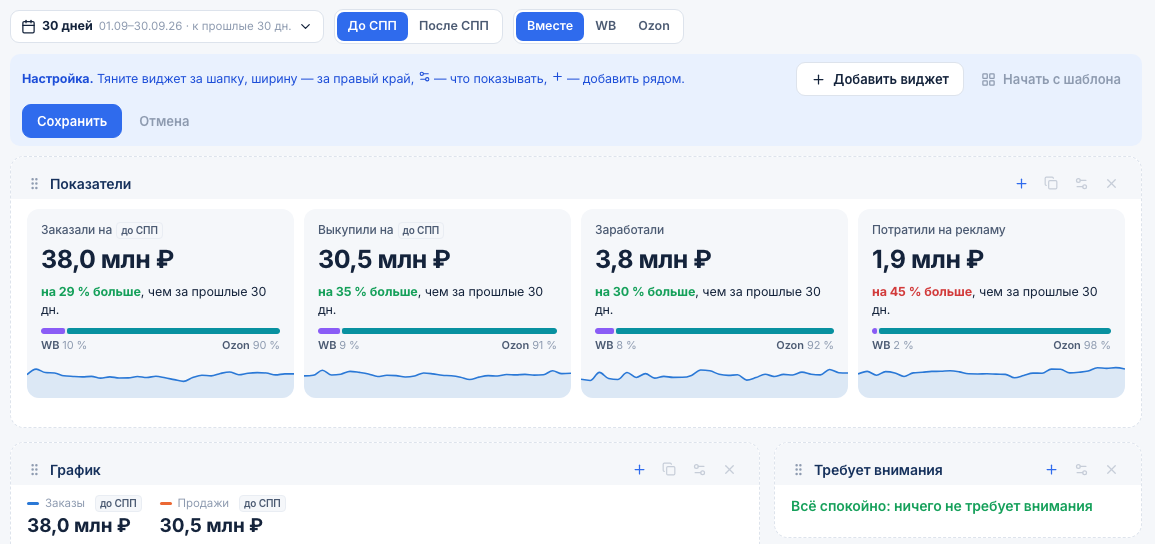Click the WB/Ozon share bar in Заказали на
Screen dimensions: 1155x544
[x=161, y=331]
